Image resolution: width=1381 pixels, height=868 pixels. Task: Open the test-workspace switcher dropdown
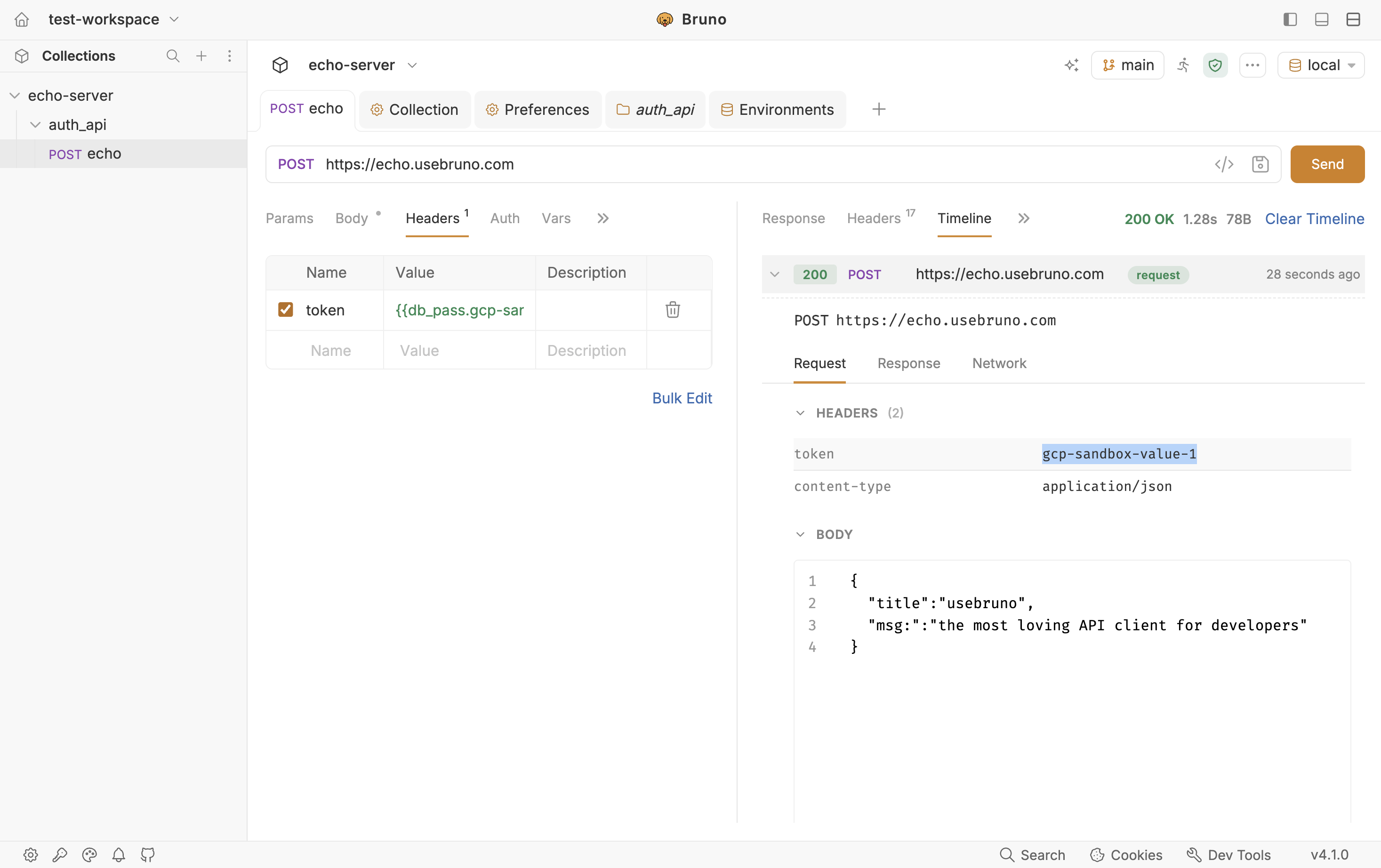pos(113,19)
